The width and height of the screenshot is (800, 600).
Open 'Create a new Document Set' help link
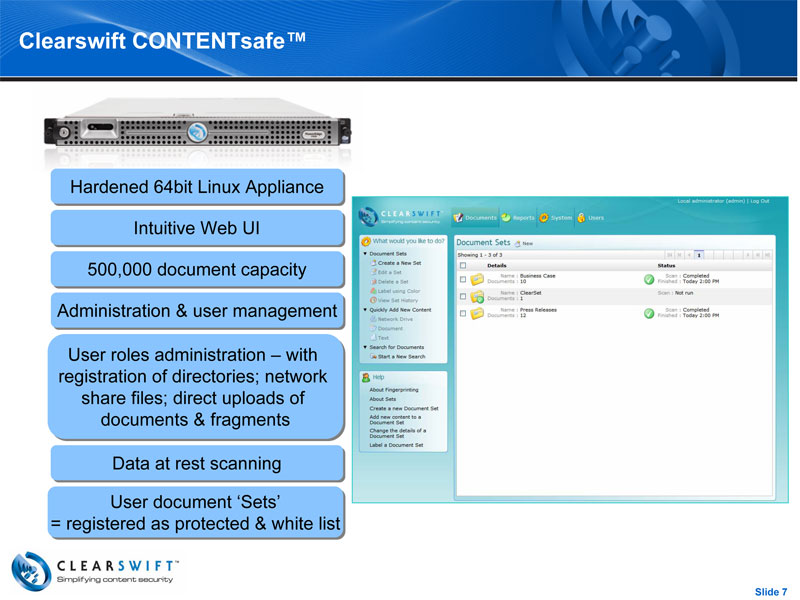click(404, 408)
